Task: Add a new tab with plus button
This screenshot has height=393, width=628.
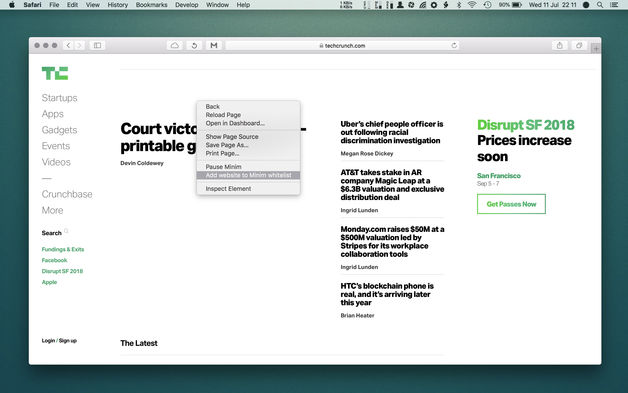Action: tap(596, 48)
